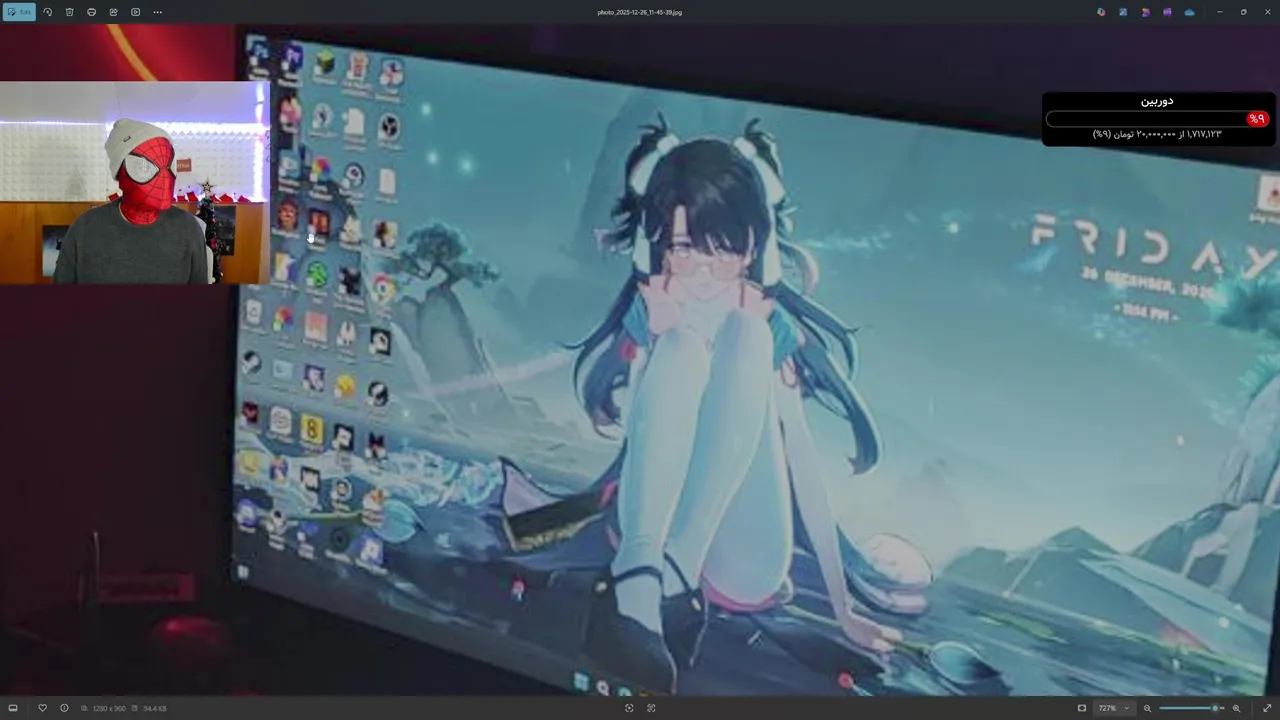Viewport: 1280px width, 720px height.
Task: Enter full screen with the expand arrows icon
Action: [1267, 708]
